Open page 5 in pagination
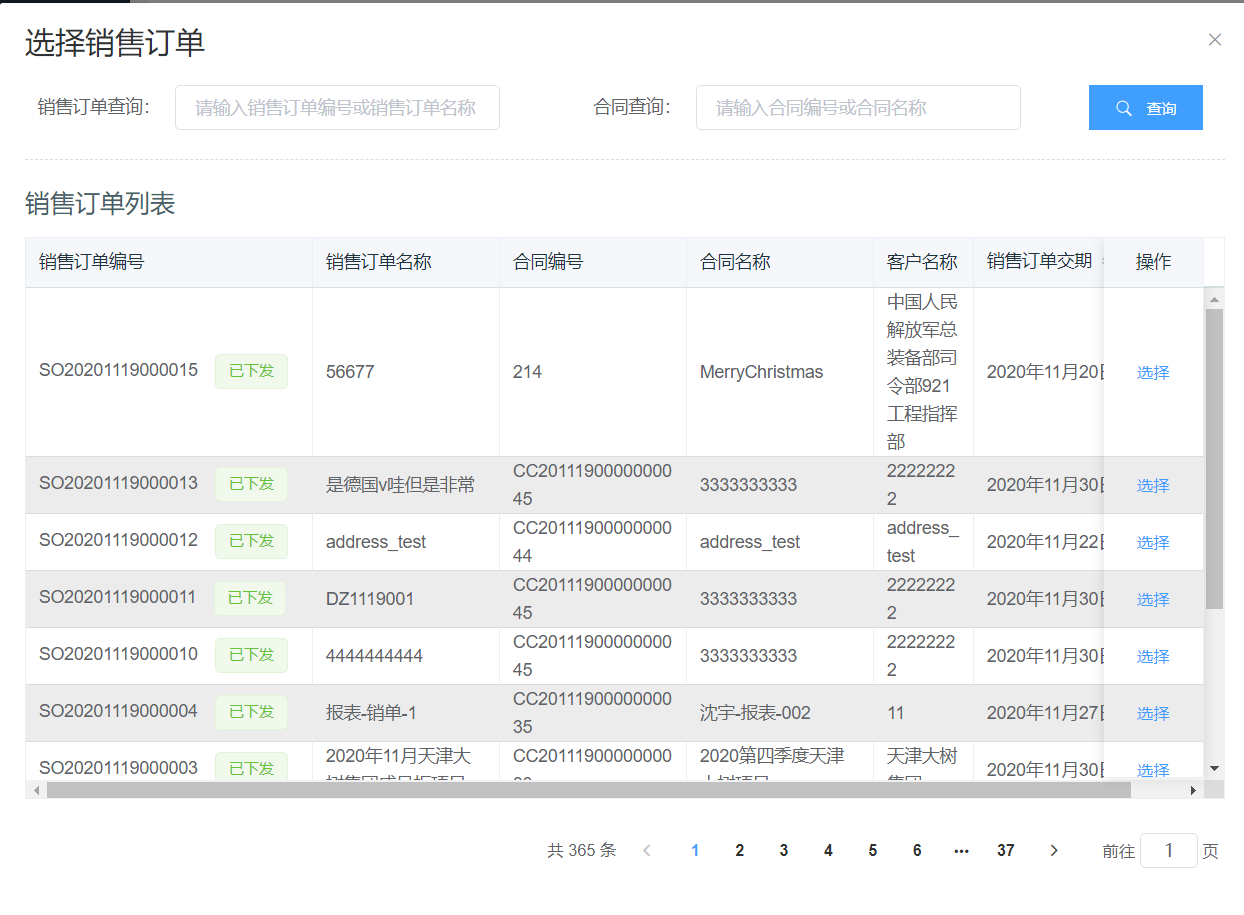 click(x=872, y=850)
